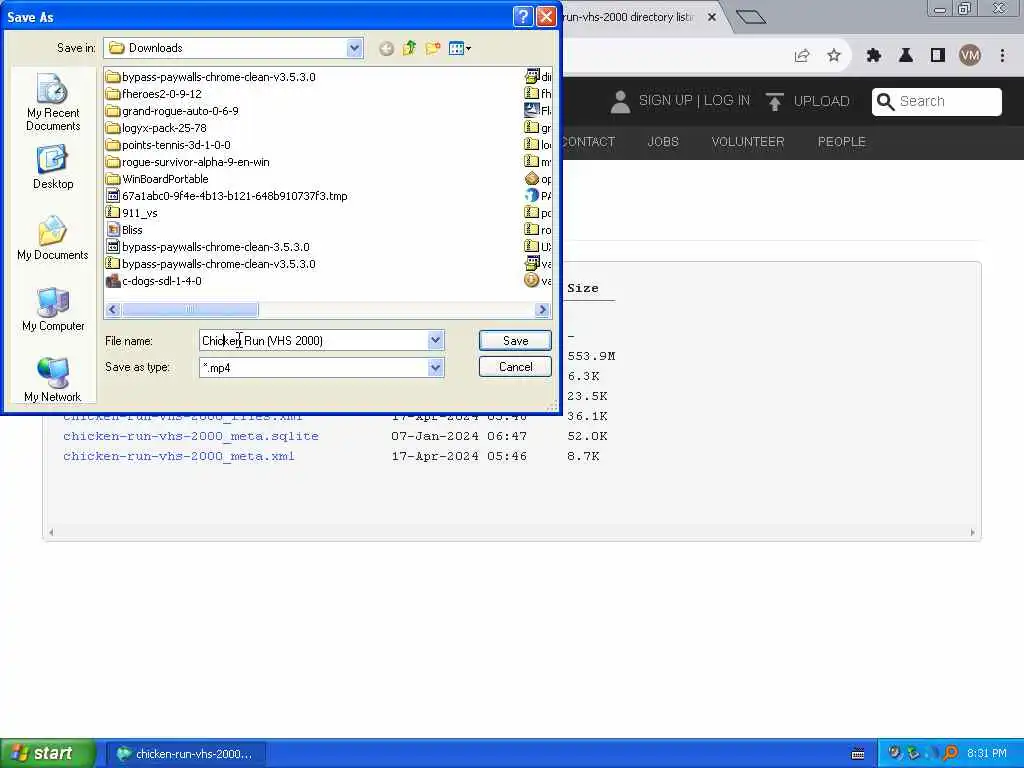
Task: Click chicken-run-vhs-2000 taskbar button
Action: point(185,754)
